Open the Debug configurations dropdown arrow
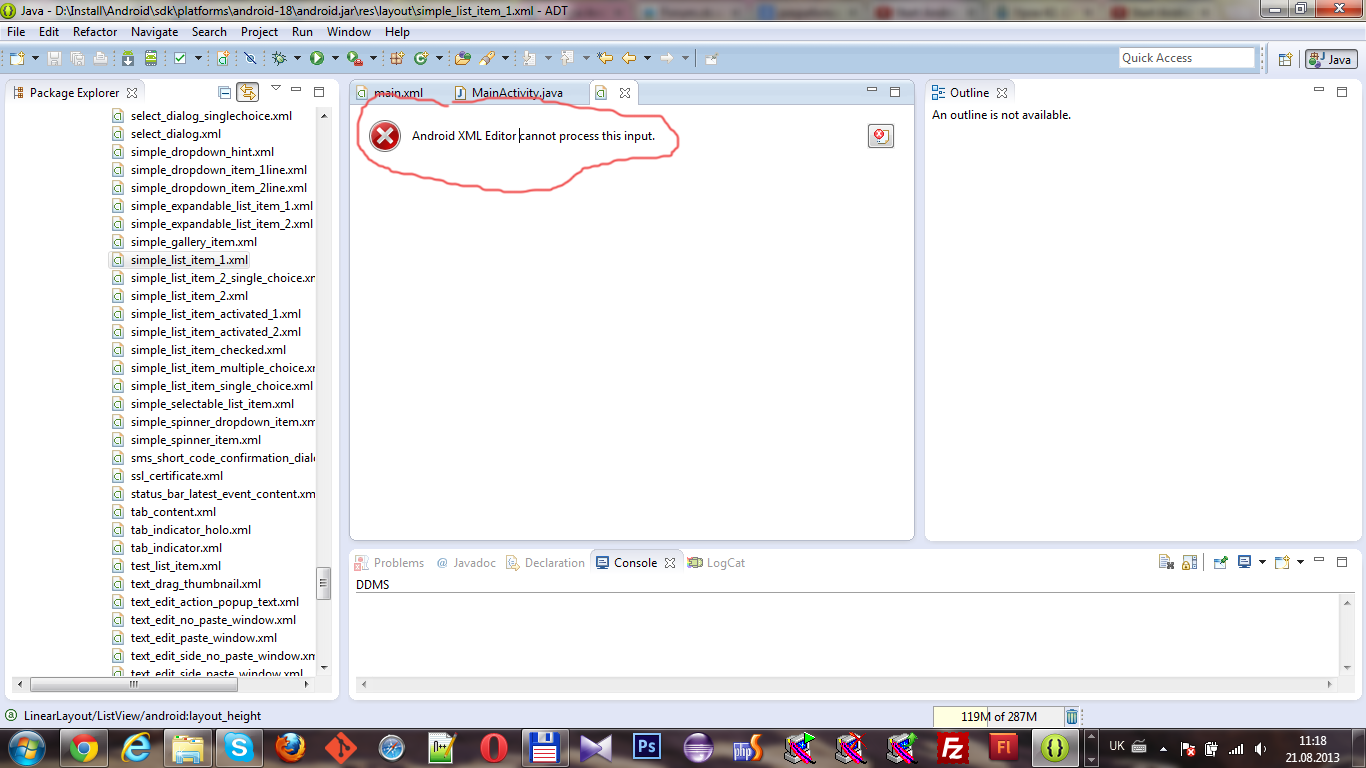This screenshot has width=1366, height=768. [297, 58]
